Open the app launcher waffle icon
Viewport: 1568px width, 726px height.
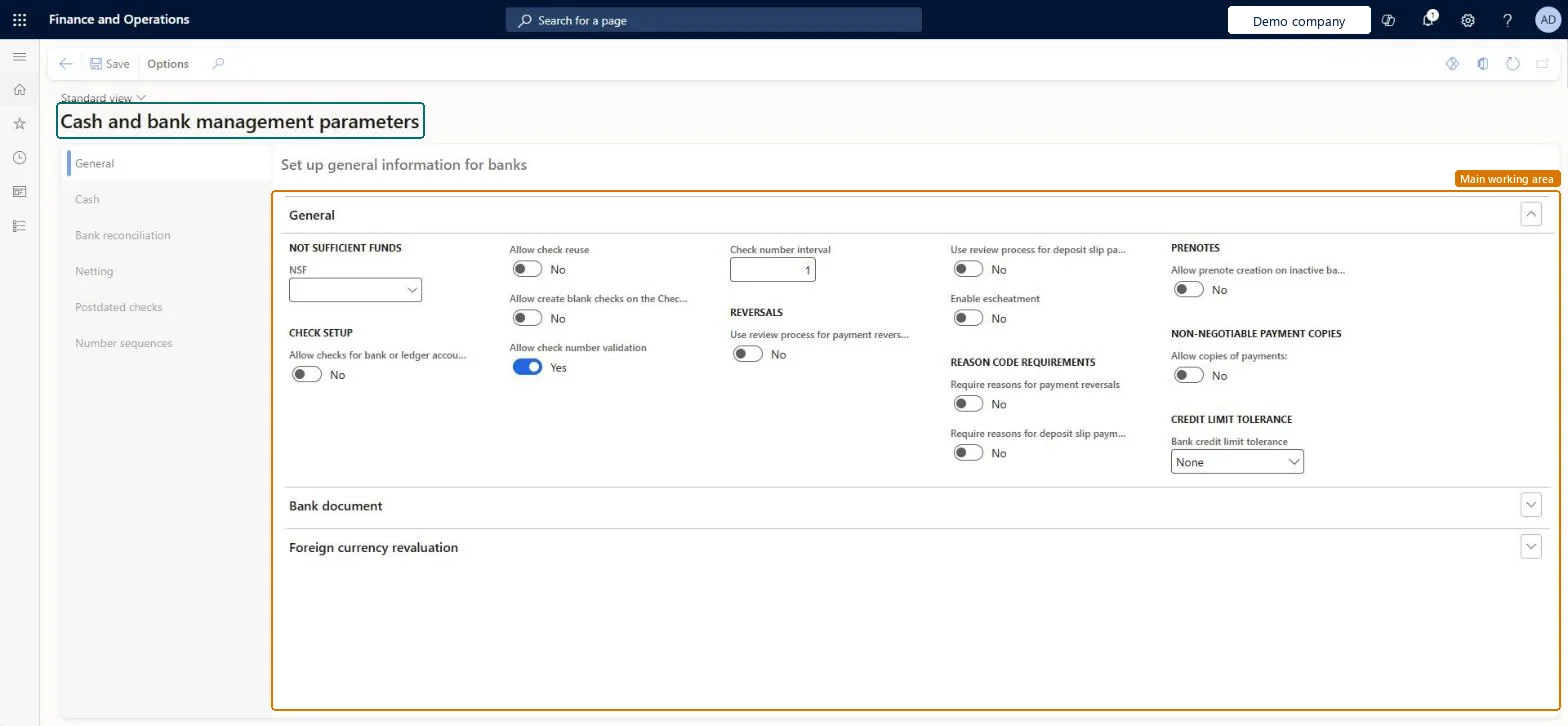19,20
